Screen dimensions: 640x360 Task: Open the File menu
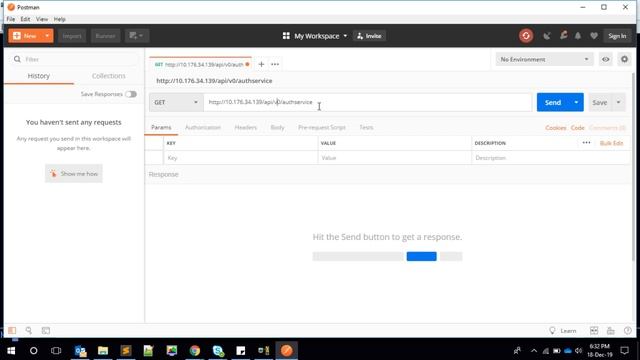(x=11, y=19)
